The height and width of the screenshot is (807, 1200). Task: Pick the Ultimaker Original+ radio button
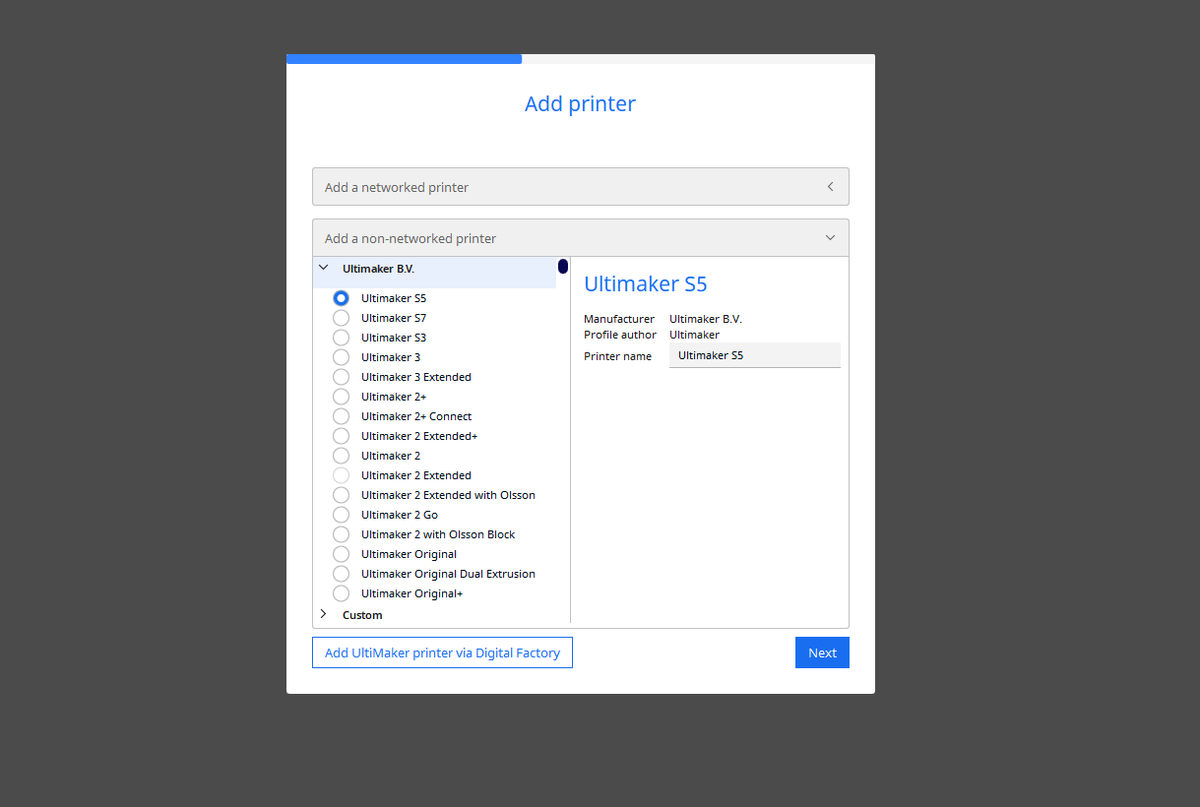coord(341,594)
